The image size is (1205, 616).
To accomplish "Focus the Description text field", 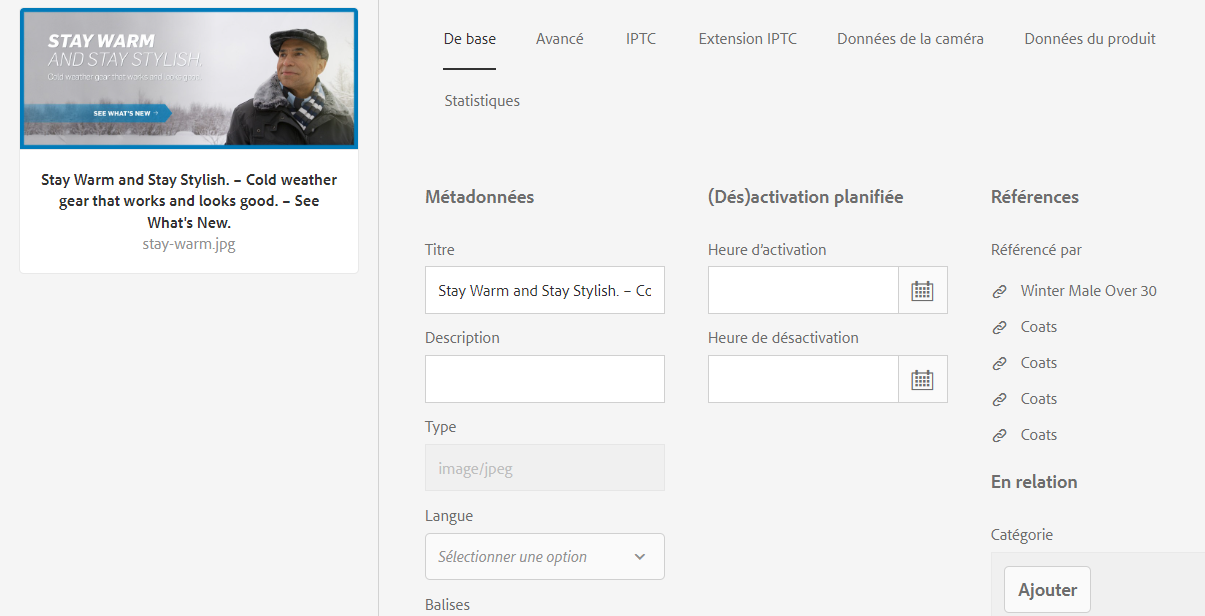I will pyautogui.click(x=545, y=379).
